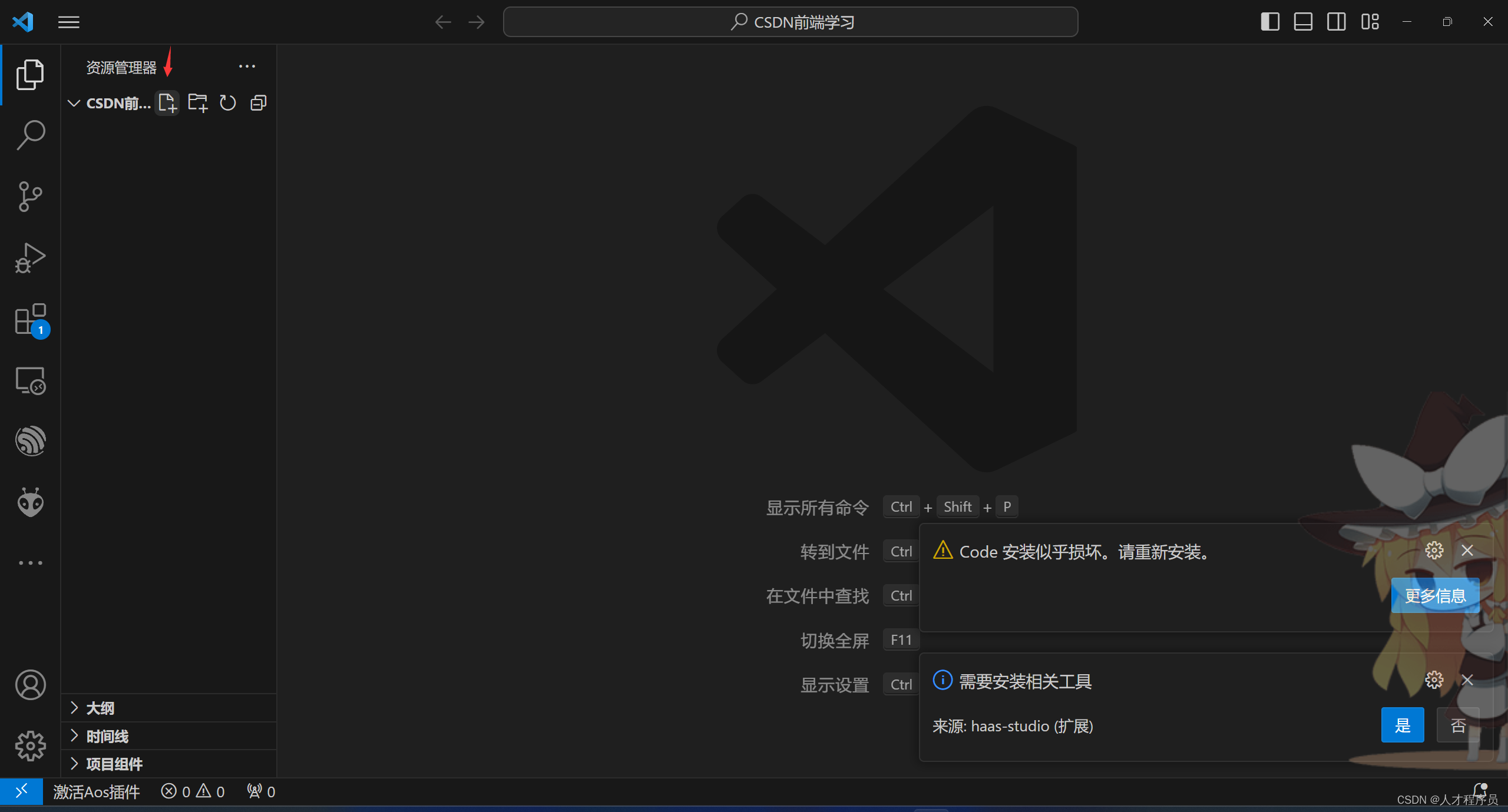Open the Source Control view

pyautogui.click(x=29, y=197)
